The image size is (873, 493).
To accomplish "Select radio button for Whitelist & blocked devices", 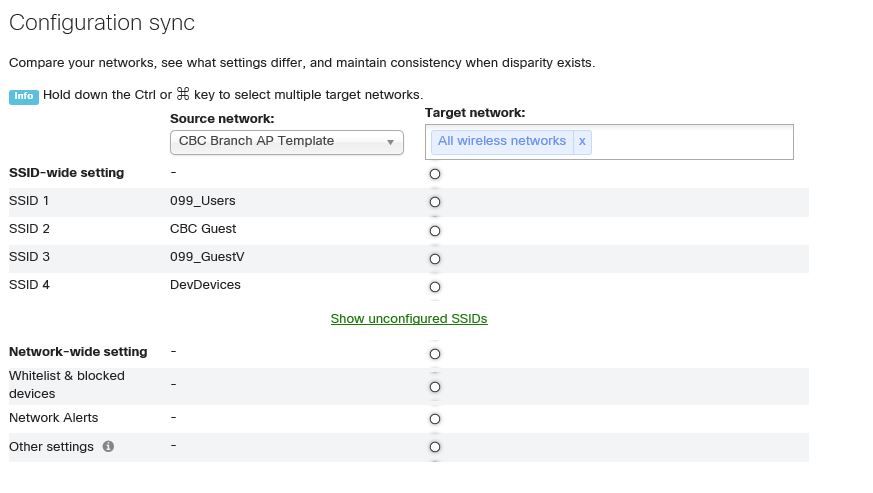I will pos(435,387).
